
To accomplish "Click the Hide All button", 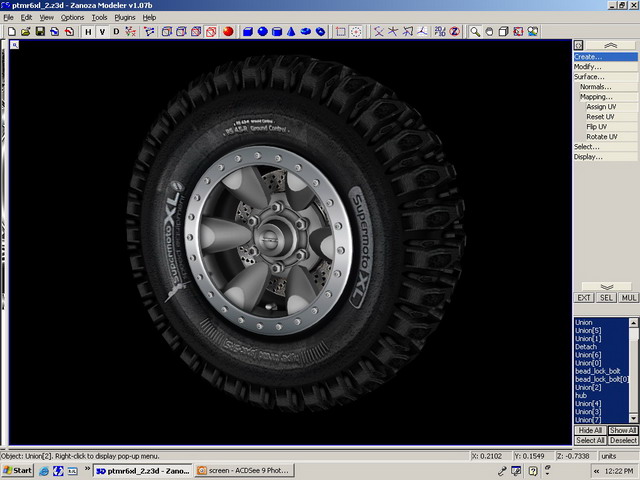I will 590,430.
